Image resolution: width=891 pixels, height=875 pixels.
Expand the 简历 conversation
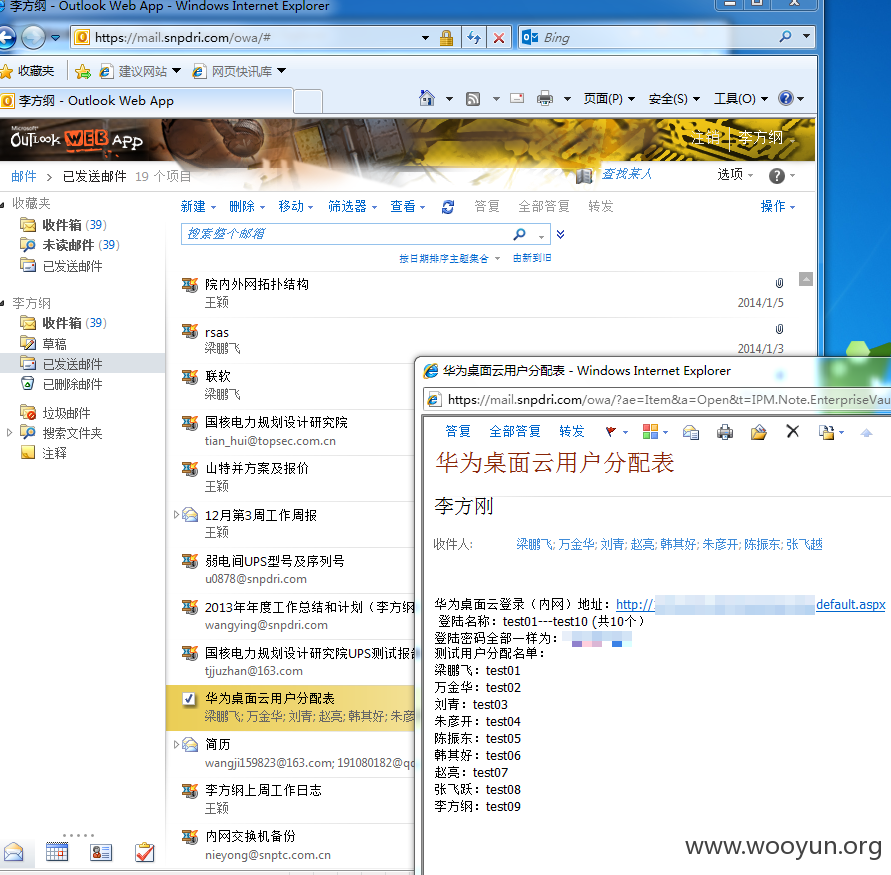(176, 744)
